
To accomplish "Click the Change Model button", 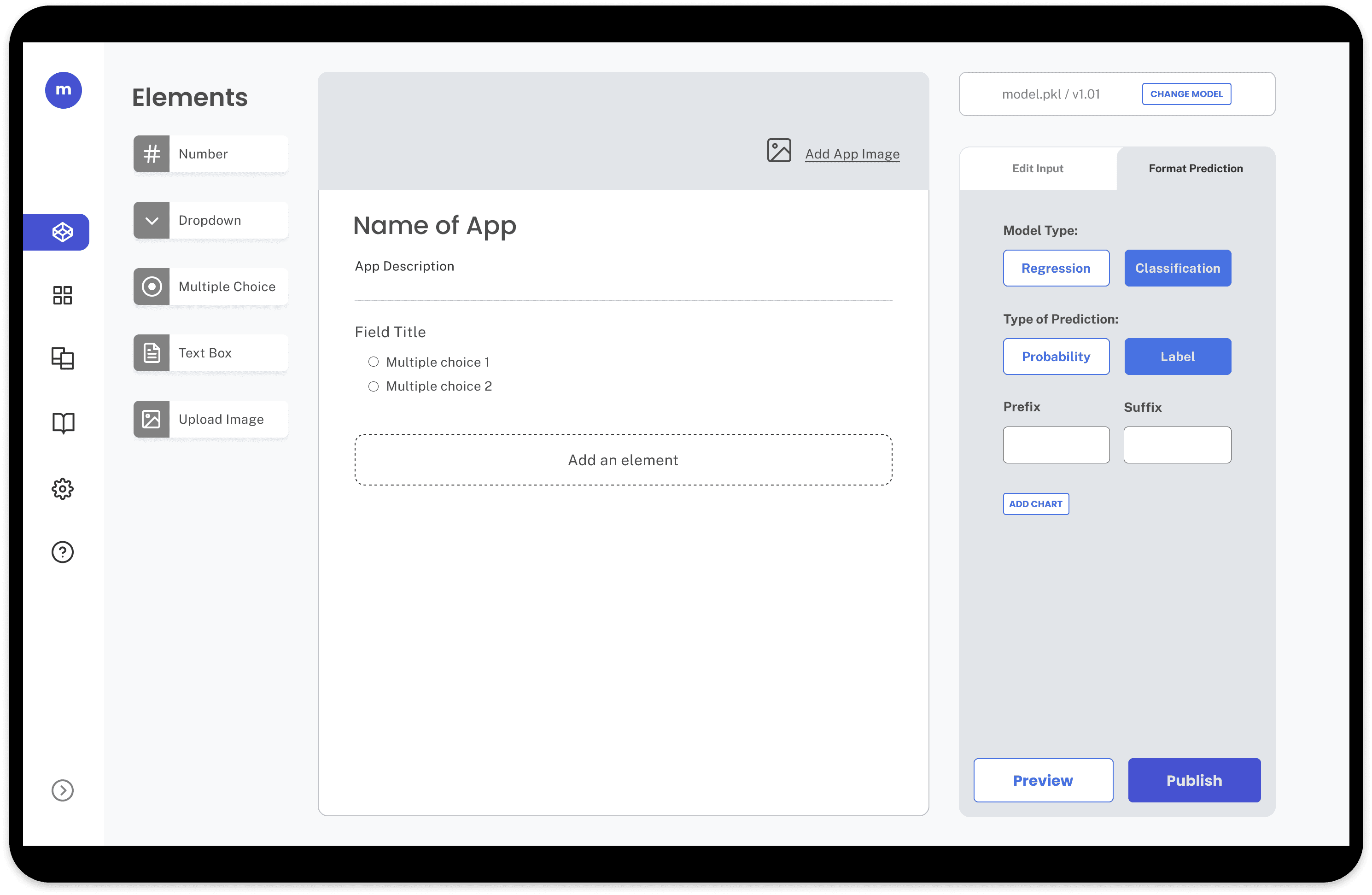I will [1186, 94].
